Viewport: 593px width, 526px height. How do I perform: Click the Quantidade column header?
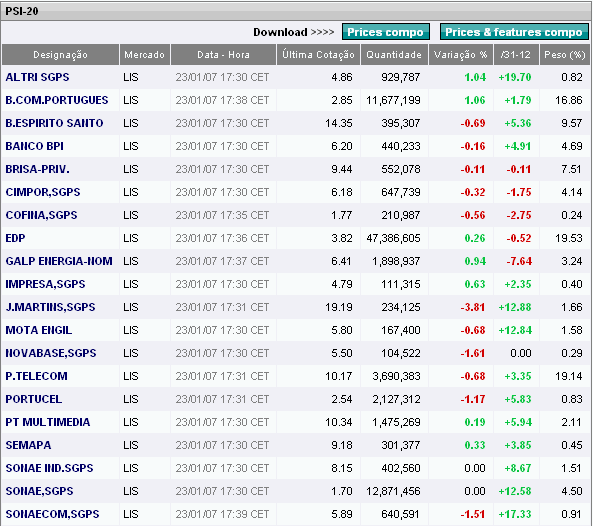coord(394,55)
